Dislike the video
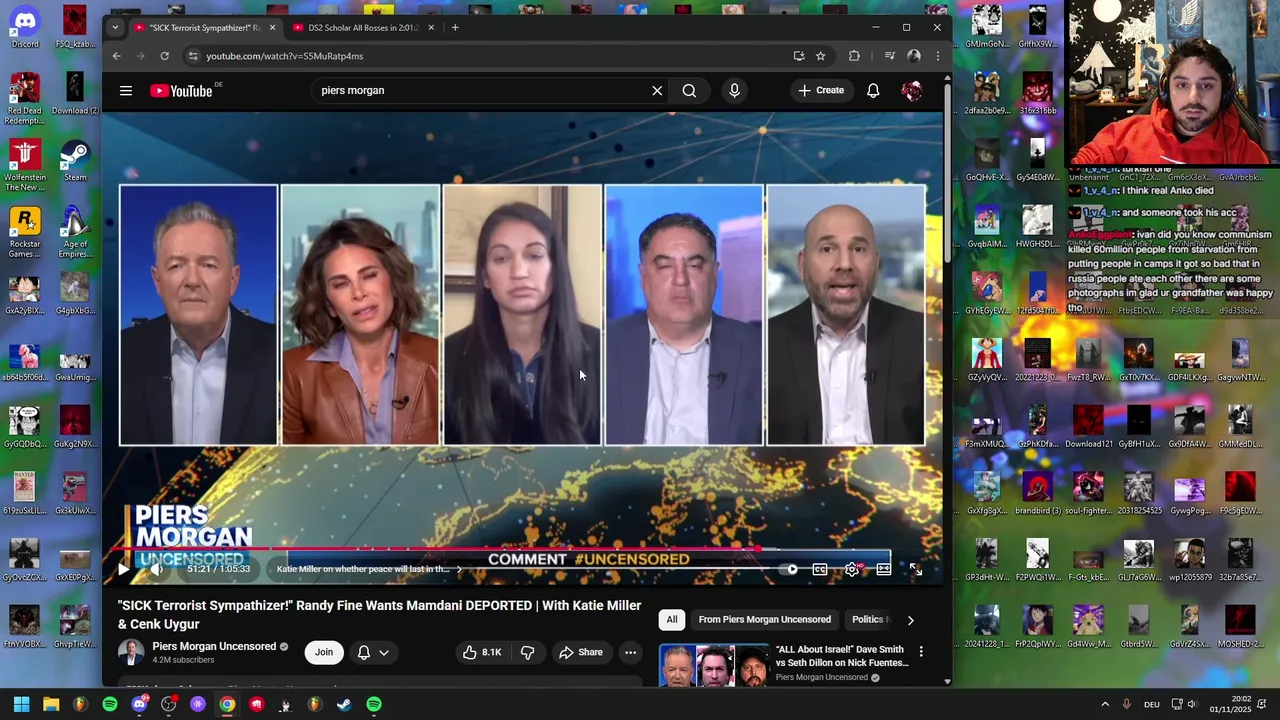 coord(527,652)
